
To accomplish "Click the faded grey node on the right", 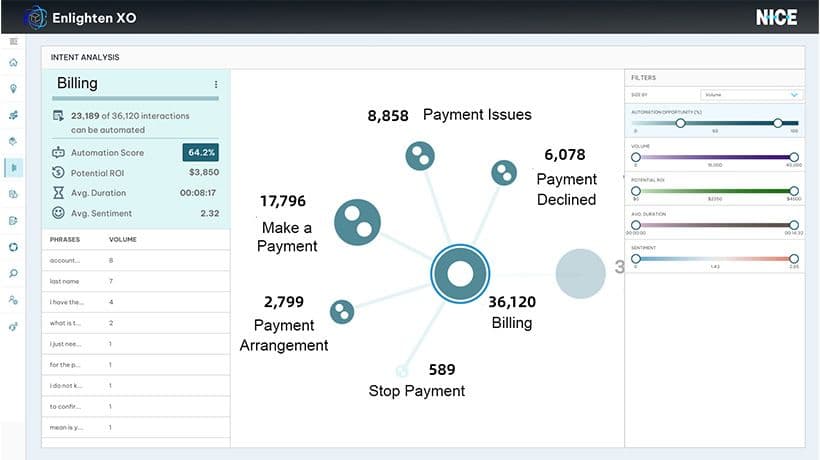I will point(580,273).
